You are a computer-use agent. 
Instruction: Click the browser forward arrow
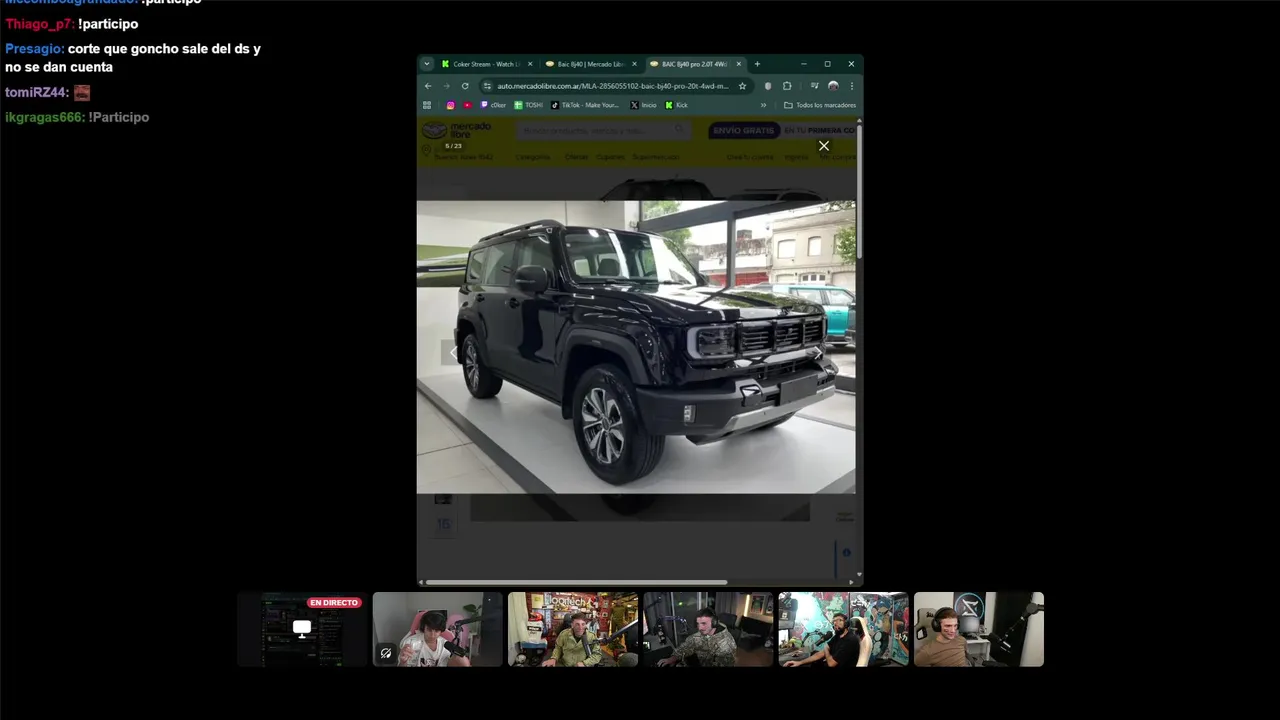point(446,86)
